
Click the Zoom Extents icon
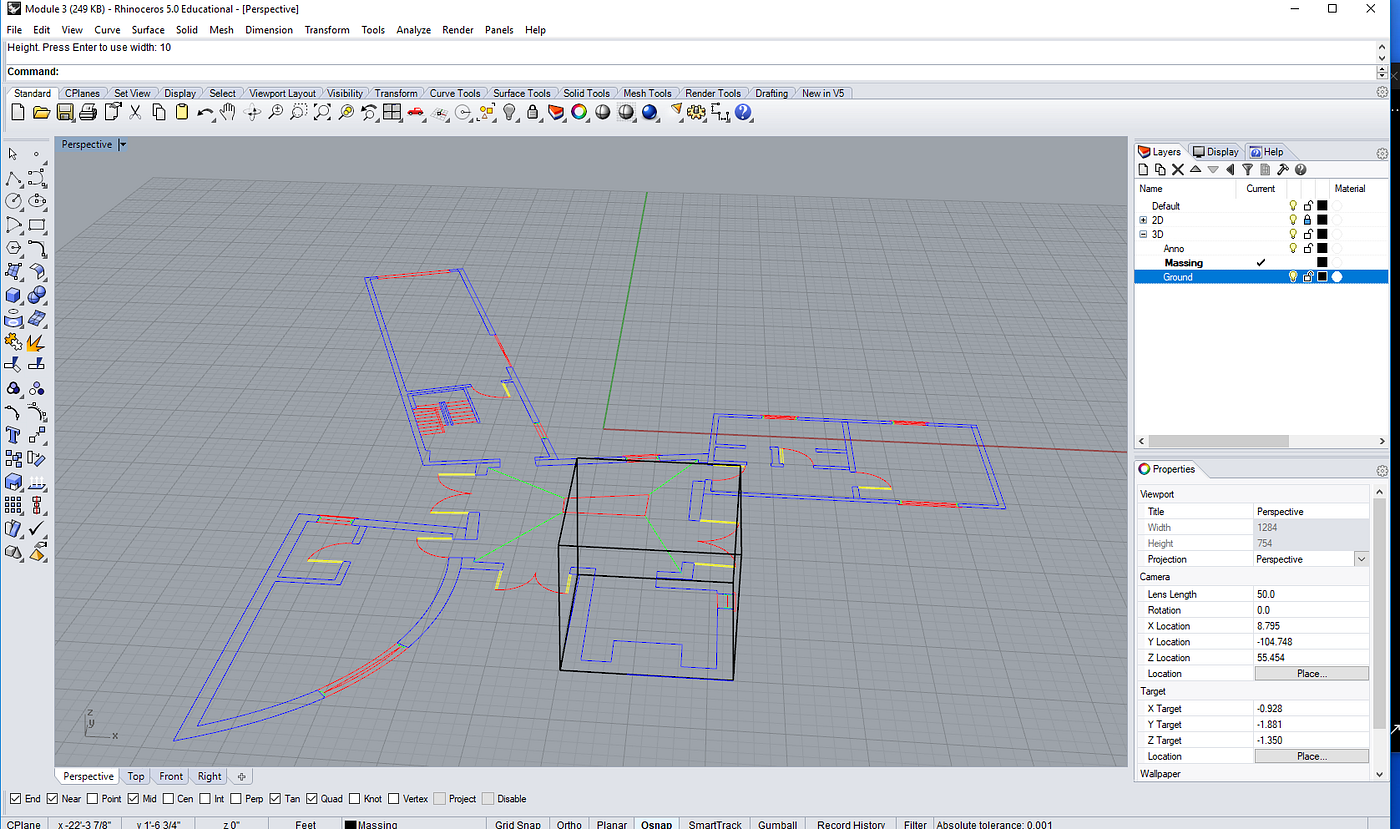coord(322,113)
